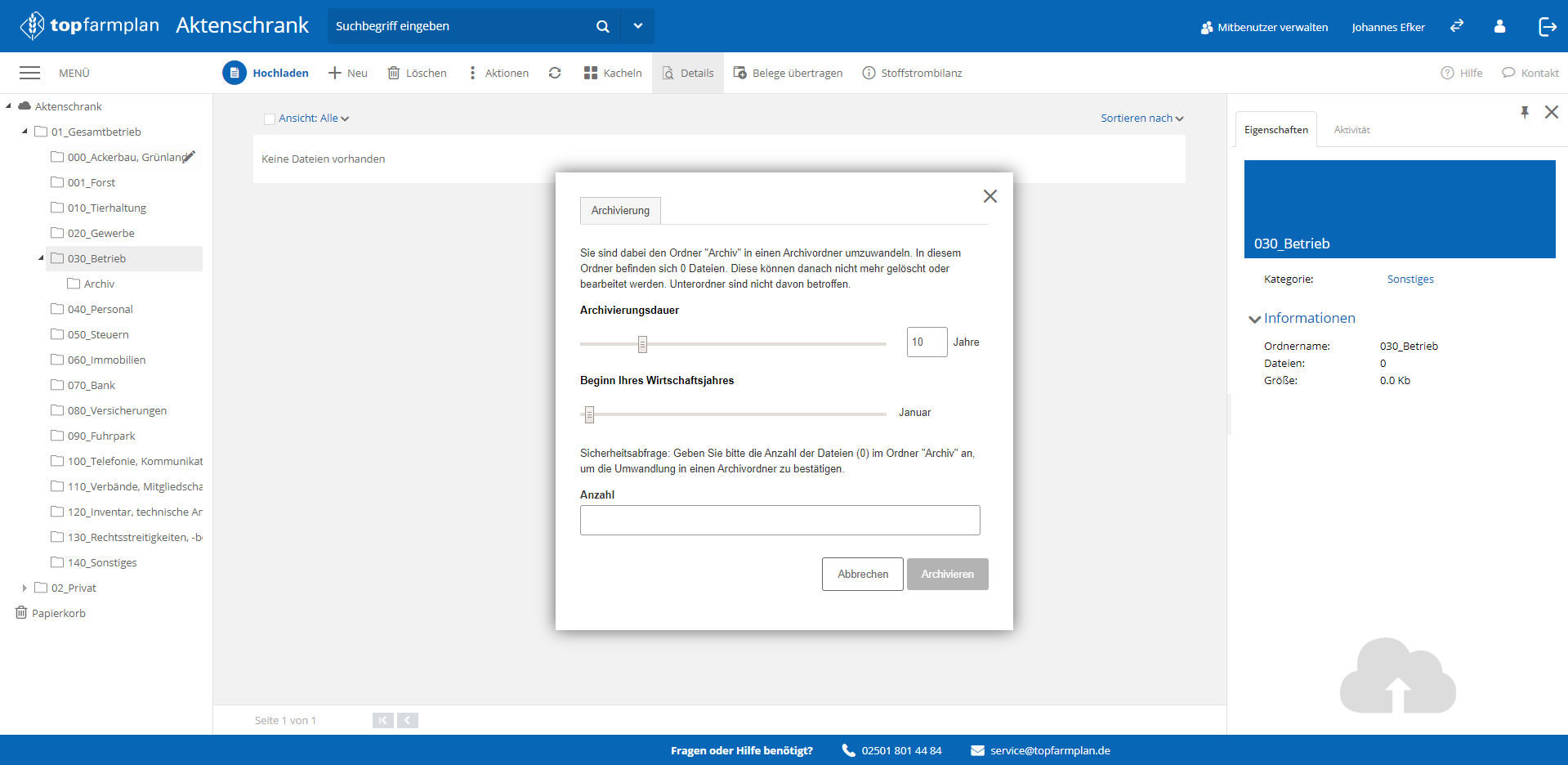Open Mitbenutzer verwalten

click(1264, 27)
